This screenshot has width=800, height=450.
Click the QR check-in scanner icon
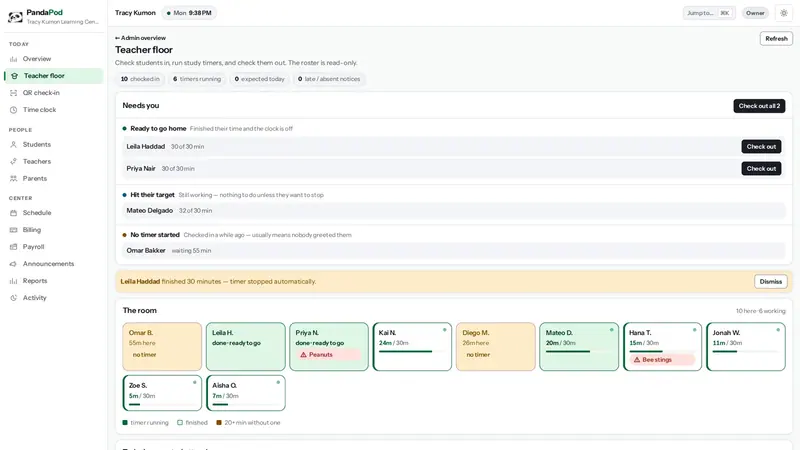click(13, 93)
